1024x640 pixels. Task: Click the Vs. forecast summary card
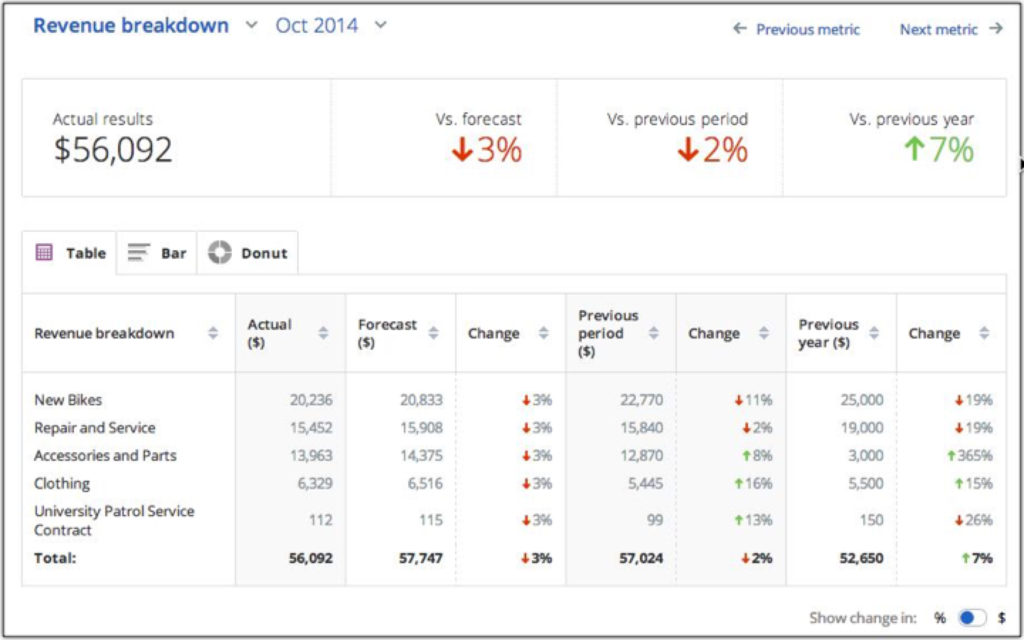pyautogui.click(x=444, y=138)
